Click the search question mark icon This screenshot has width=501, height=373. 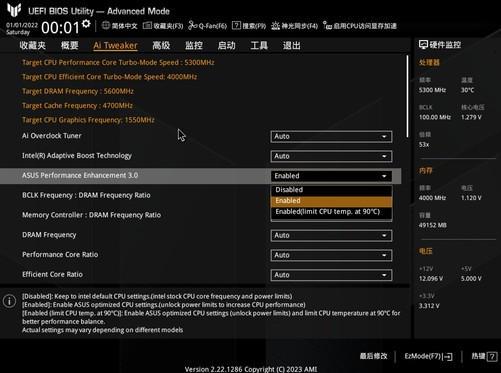[x=236, y=25]
